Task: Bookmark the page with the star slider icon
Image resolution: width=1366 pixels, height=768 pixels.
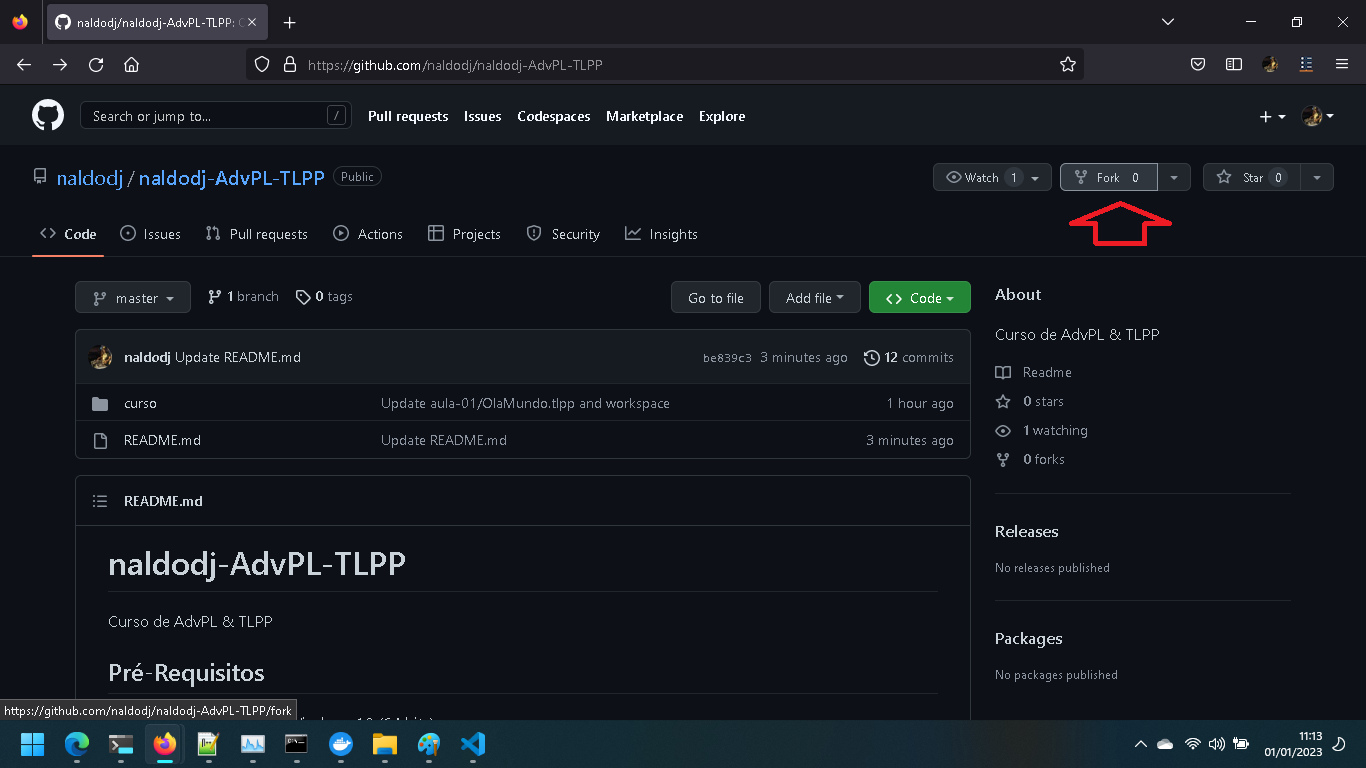Action: pyautogui.click(x=1068, y=64)
